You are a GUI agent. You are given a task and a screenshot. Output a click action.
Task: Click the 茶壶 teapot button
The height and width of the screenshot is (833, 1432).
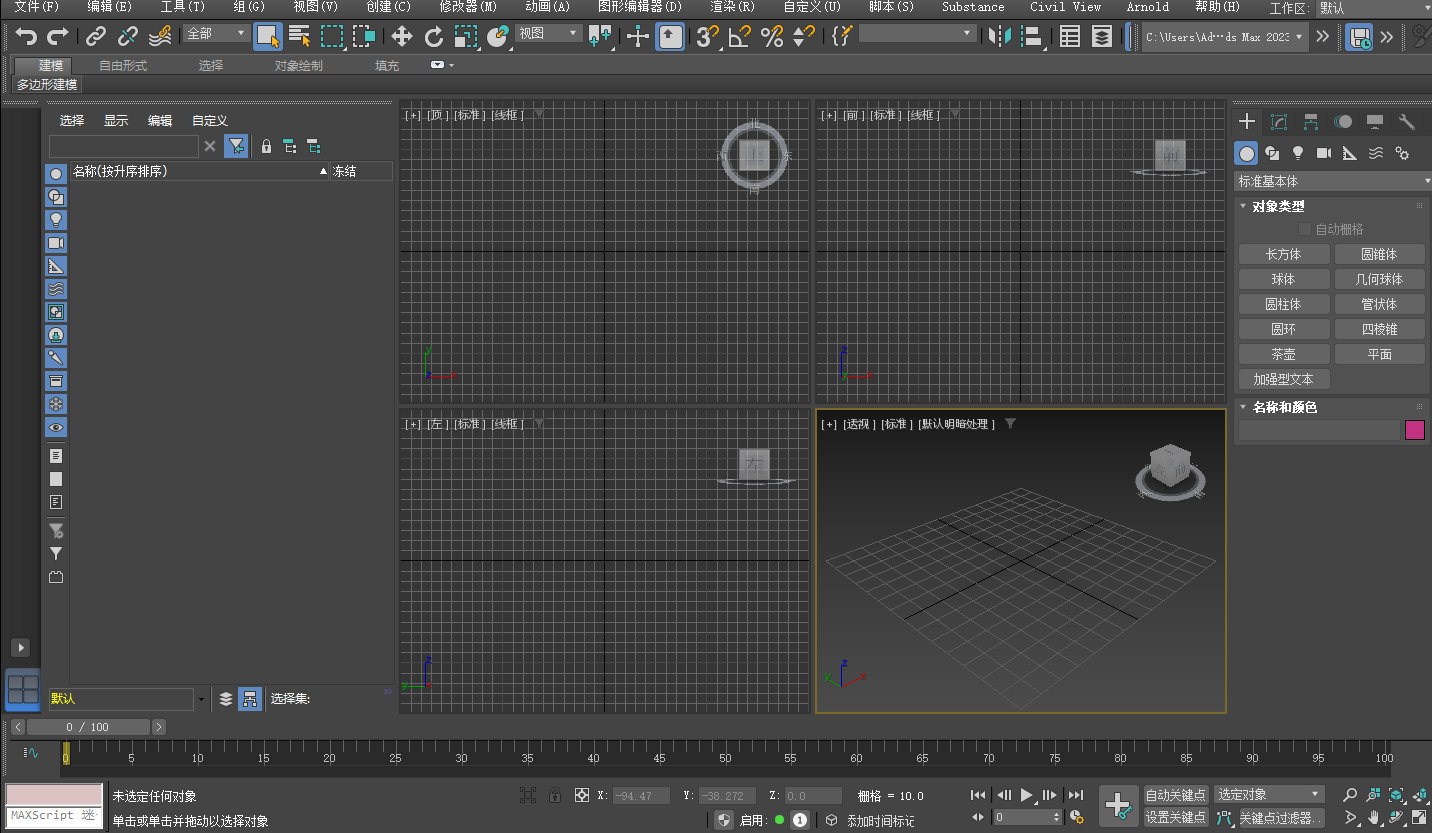point(1283,354)
